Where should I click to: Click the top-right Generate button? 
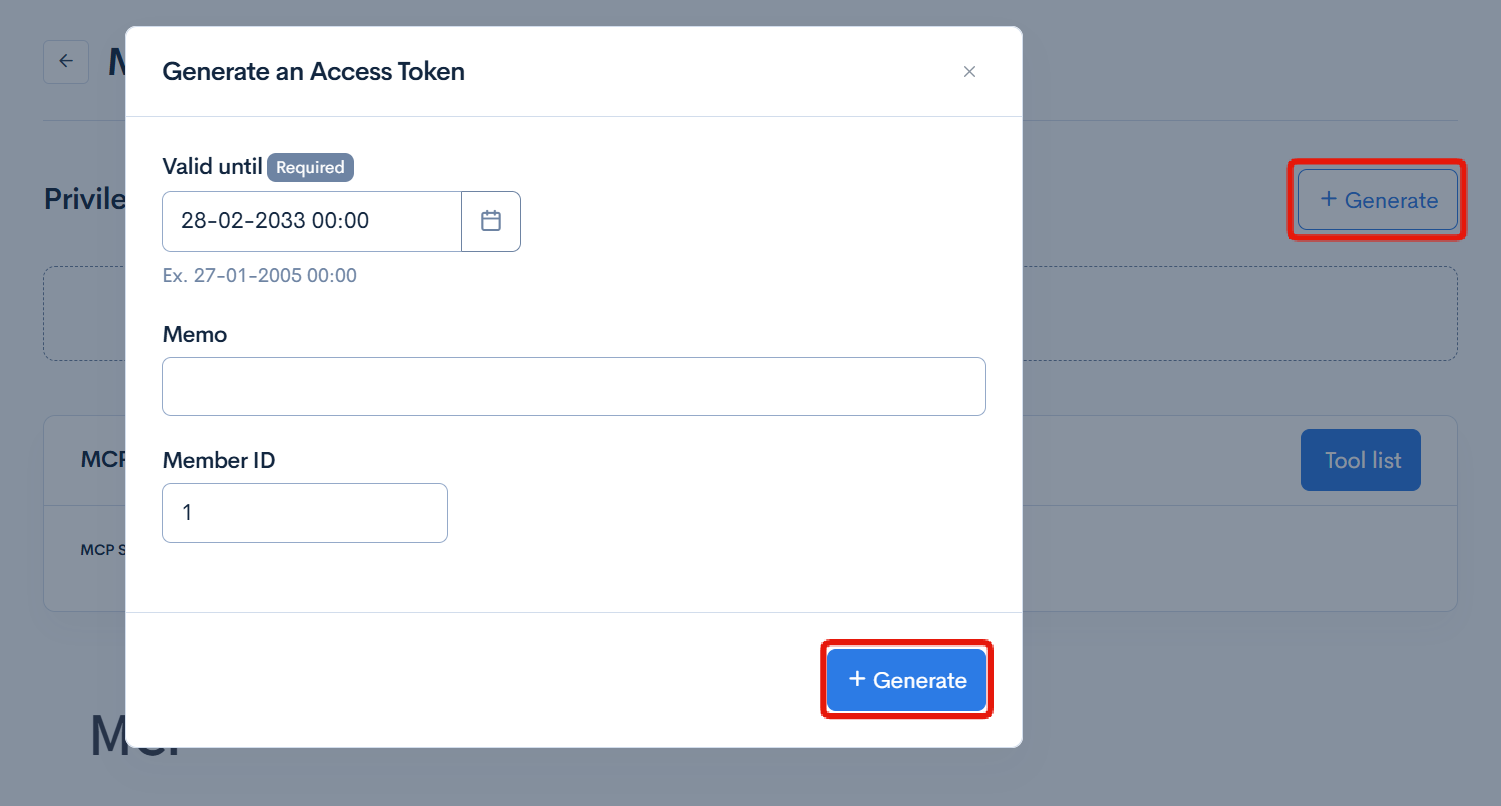pos(1377,199)
